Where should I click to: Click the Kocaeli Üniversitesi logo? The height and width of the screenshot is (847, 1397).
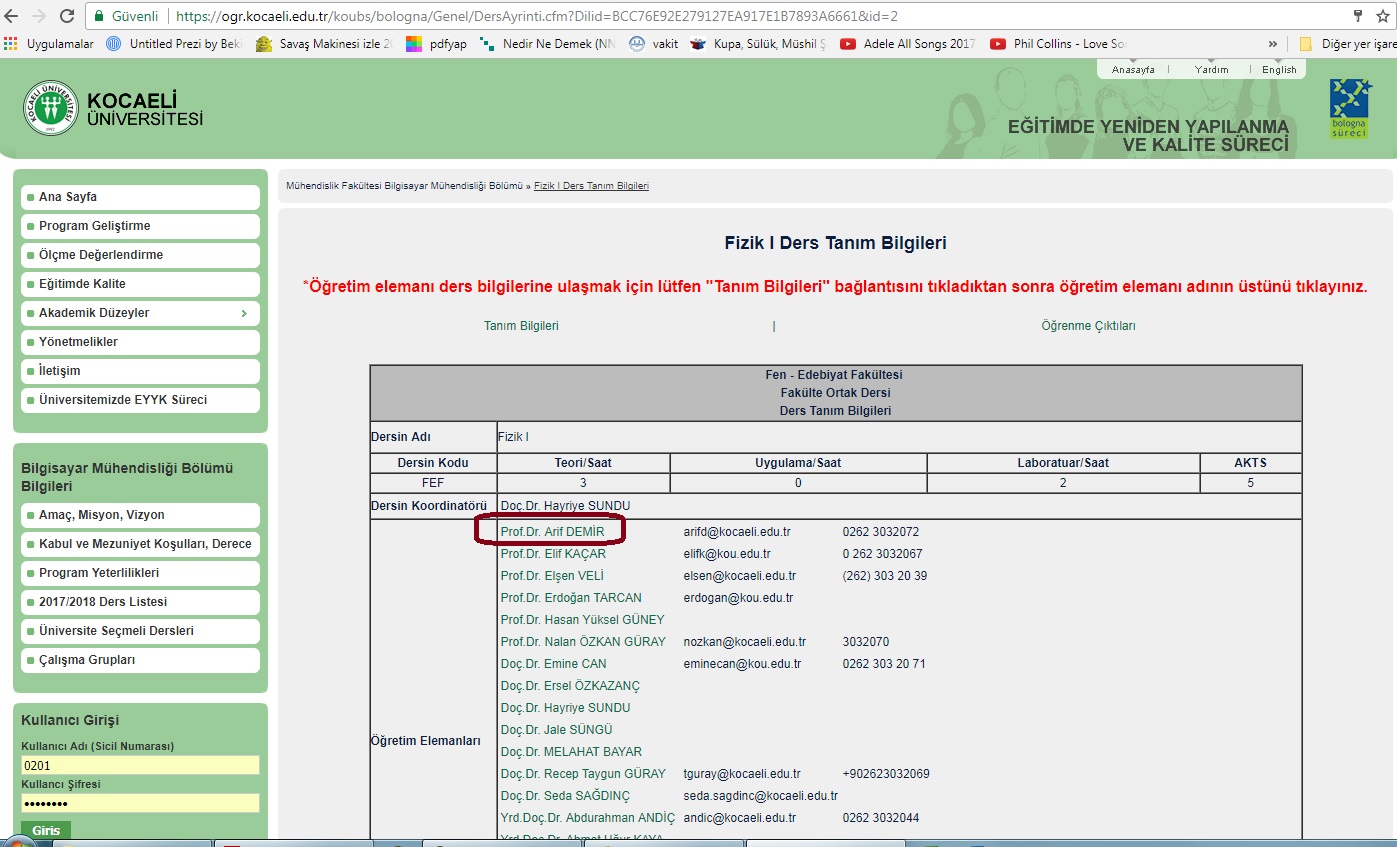click(51, 108)
